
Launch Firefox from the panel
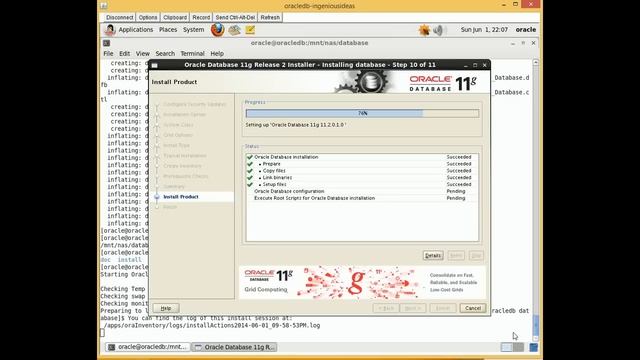coord(218,30)
